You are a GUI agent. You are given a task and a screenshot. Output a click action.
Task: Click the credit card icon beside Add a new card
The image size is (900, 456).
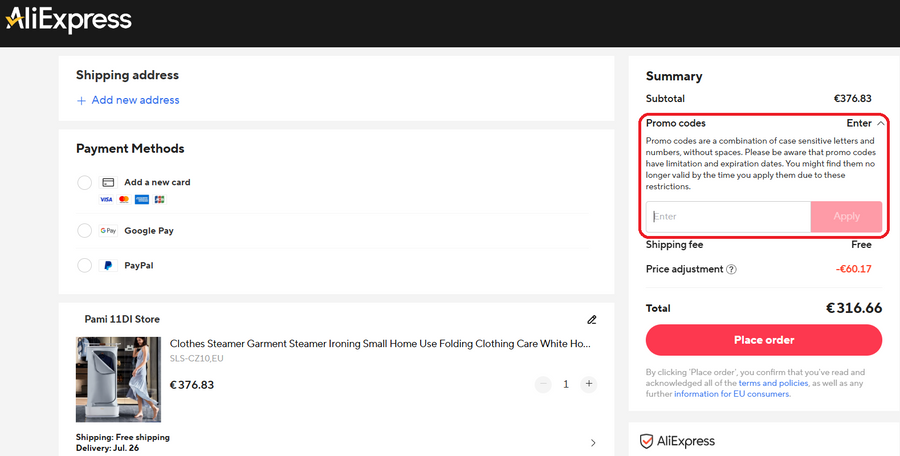click(x=108, y=183)
